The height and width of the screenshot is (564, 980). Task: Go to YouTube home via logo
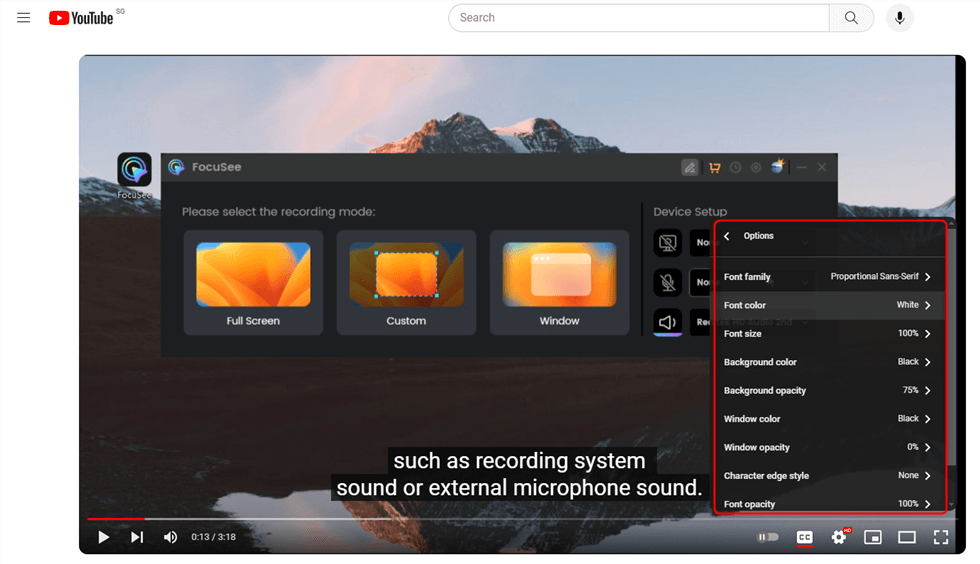pos(81,18)
